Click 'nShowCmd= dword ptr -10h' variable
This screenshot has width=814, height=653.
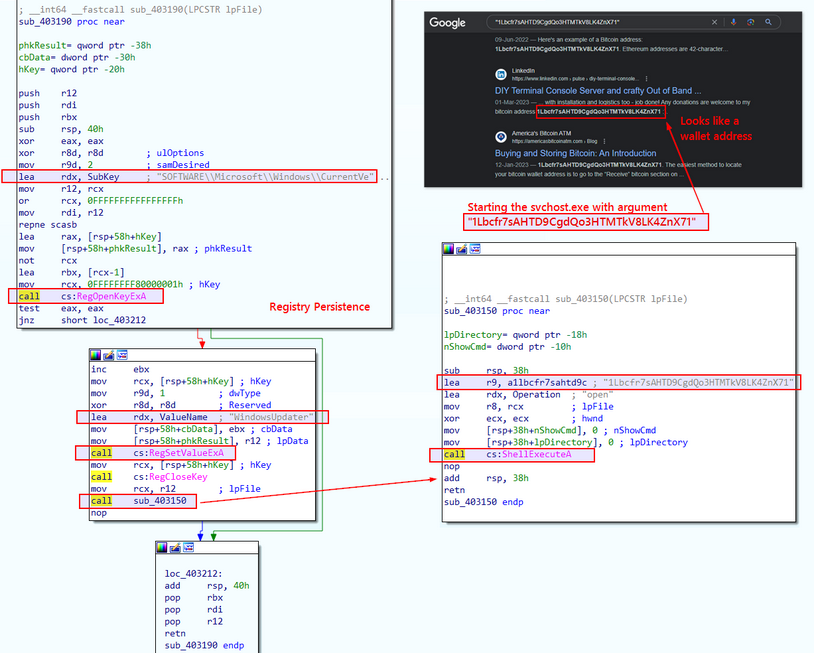click(x=507, y=347)
